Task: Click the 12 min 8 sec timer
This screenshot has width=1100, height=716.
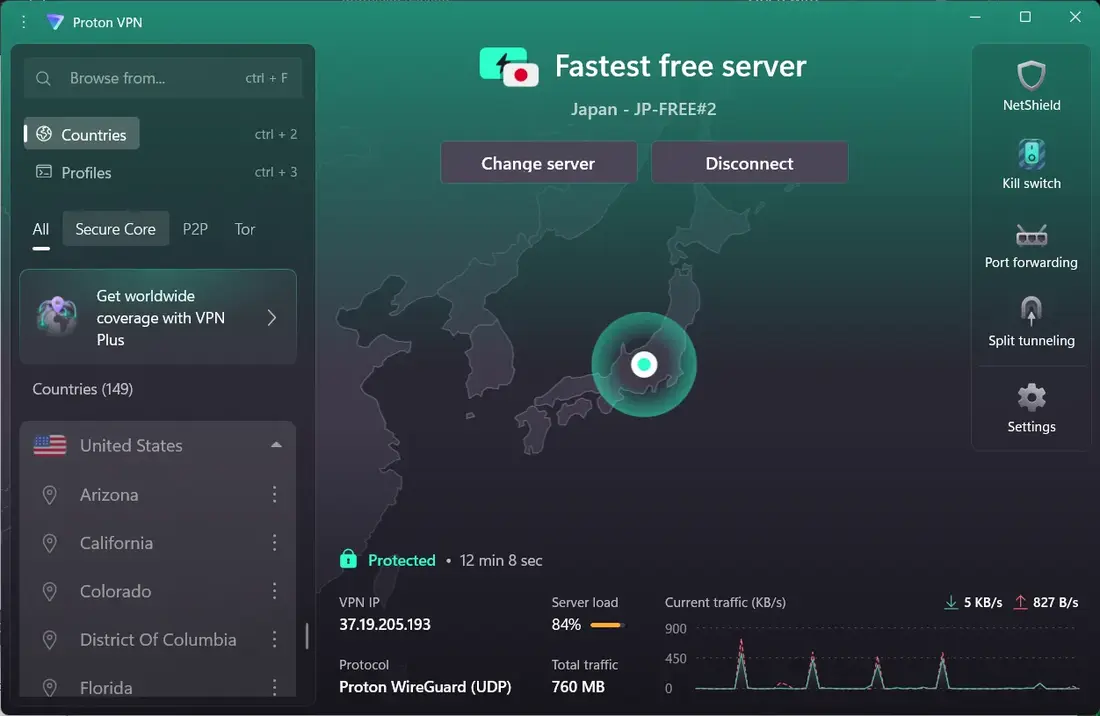Action: (x=501, y=560)
